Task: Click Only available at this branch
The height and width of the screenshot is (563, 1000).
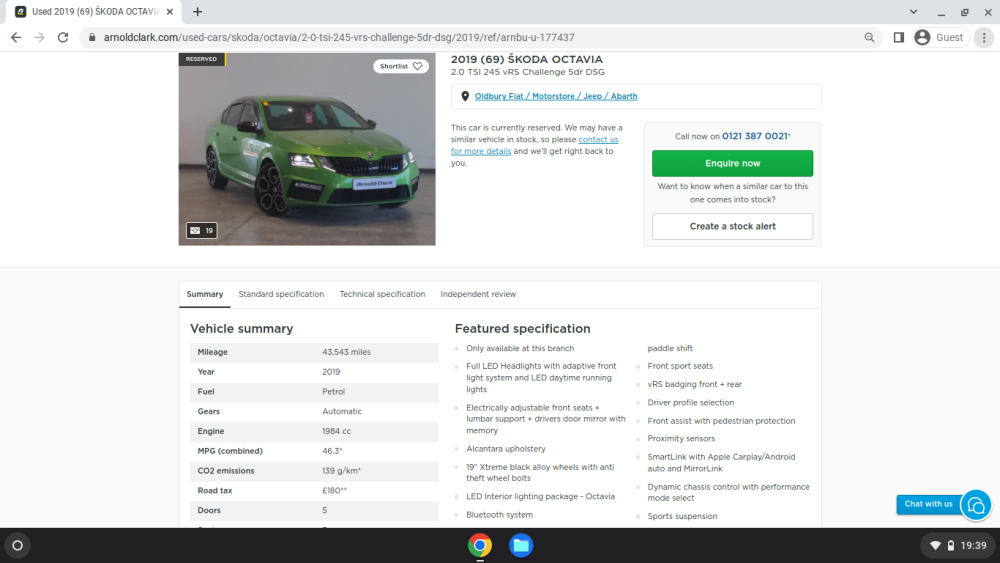Action: [520, 348]
